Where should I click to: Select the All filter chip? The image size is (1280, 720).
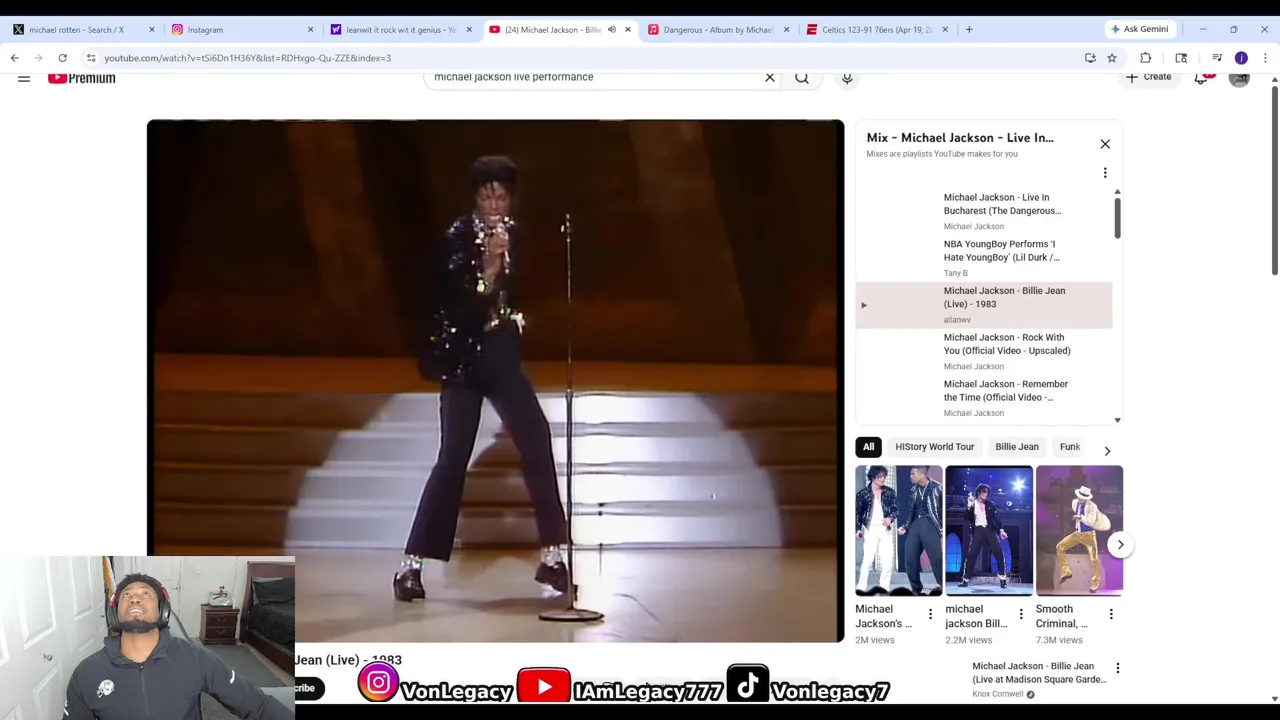point(868,447)
